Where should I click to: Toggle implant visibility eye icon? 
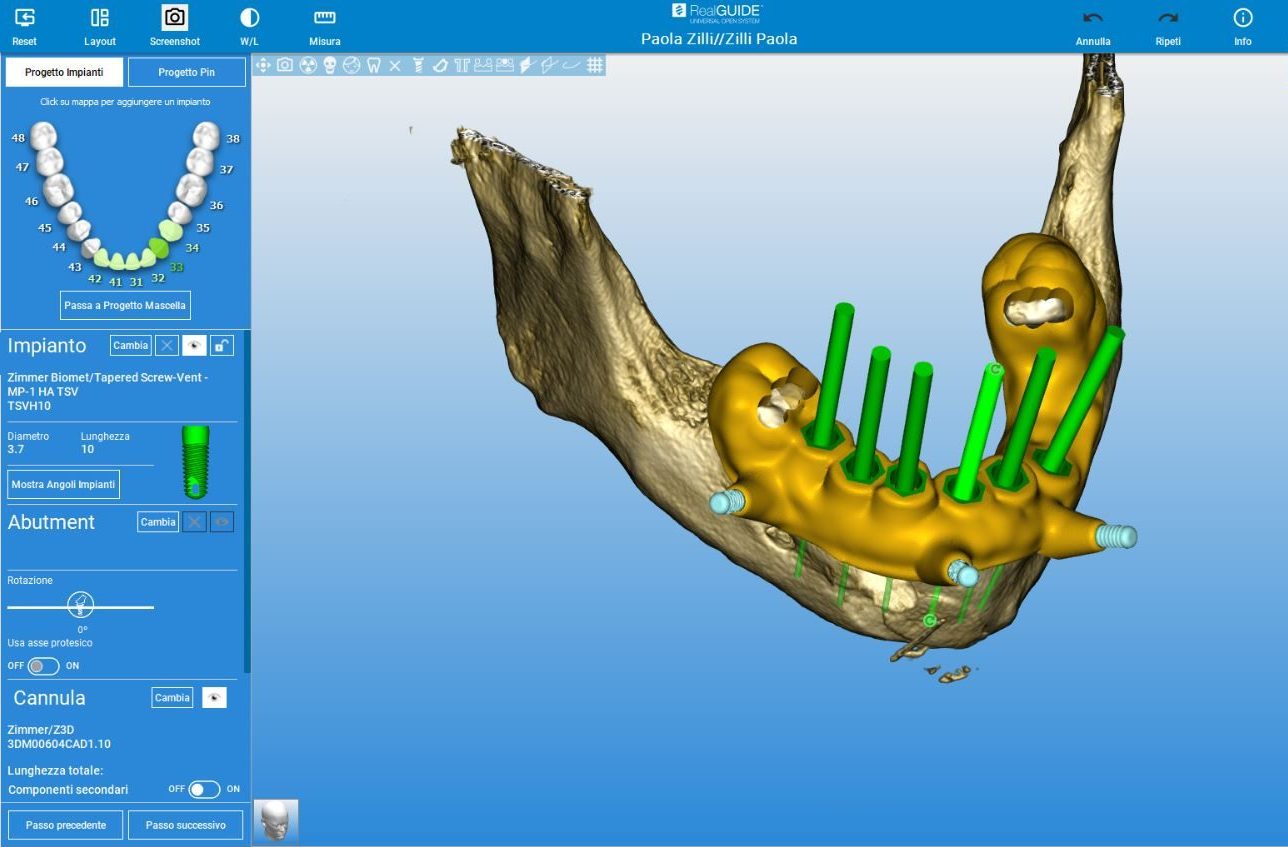pyautogui.click(x=195, y=346)
